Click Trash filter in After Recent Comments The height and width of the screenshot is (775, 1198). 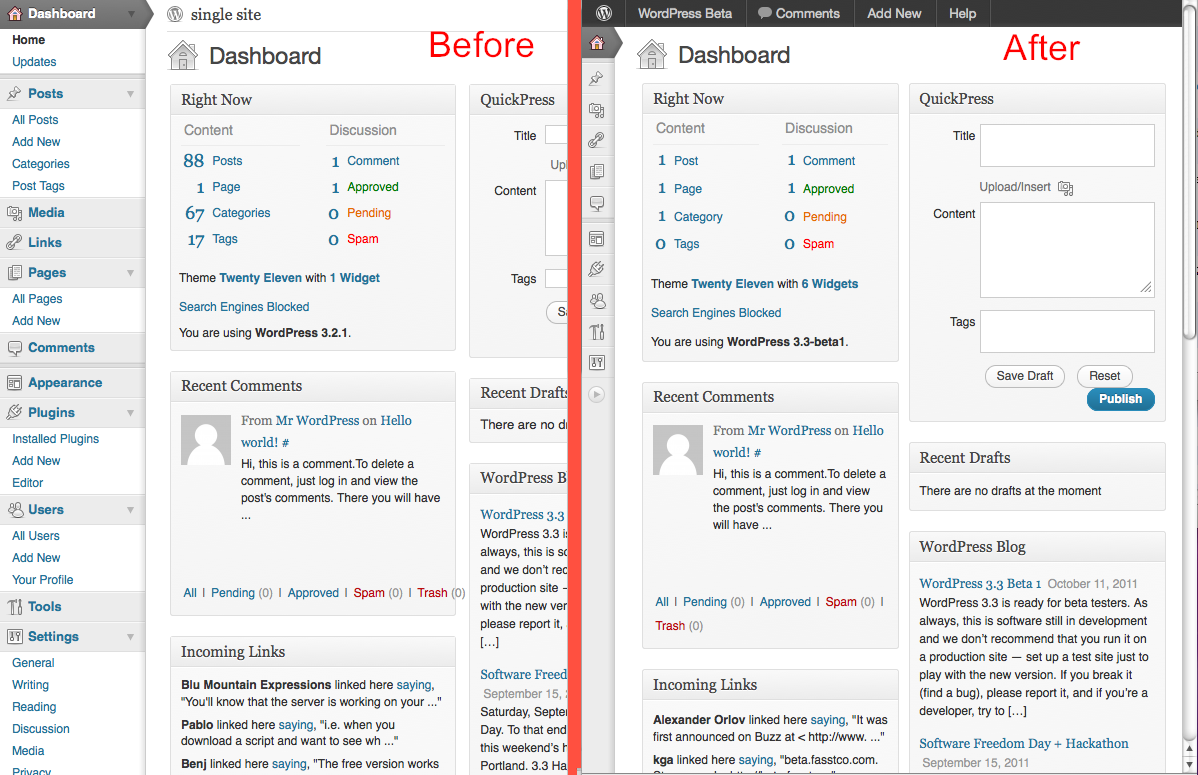[x=670, y=626]
